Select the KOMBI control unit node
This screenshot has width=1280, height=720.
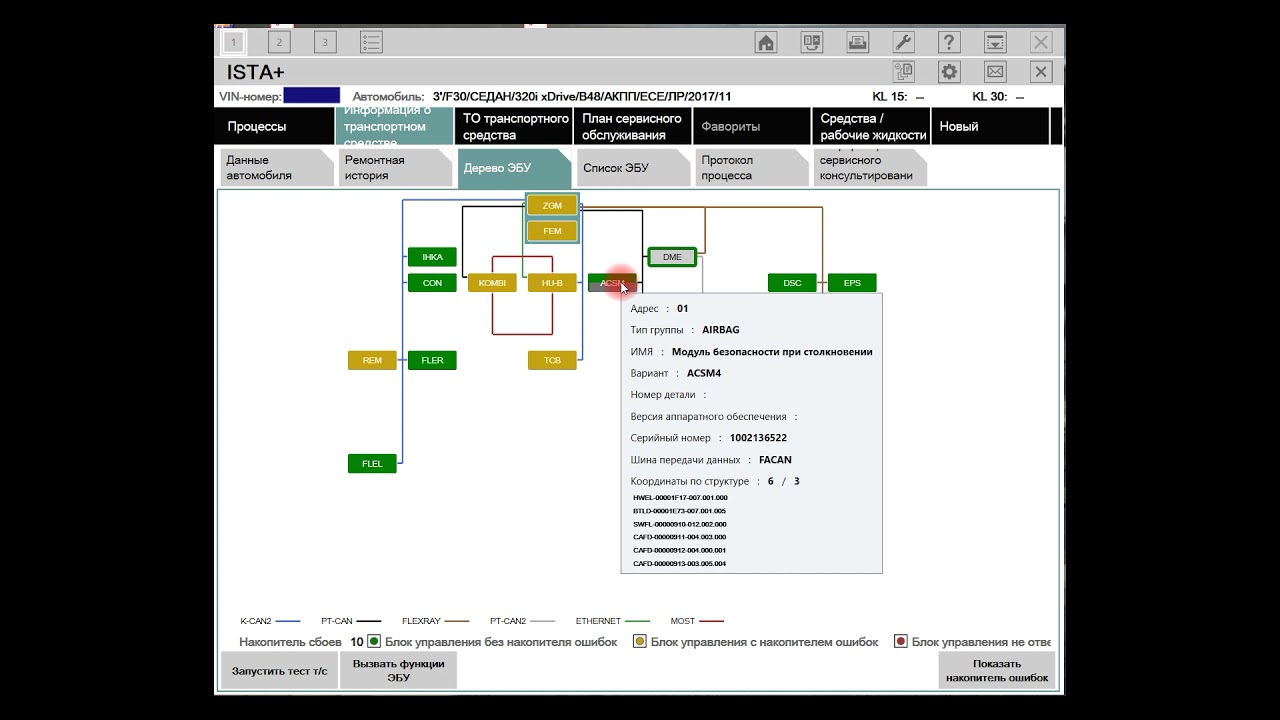[492, 283]
